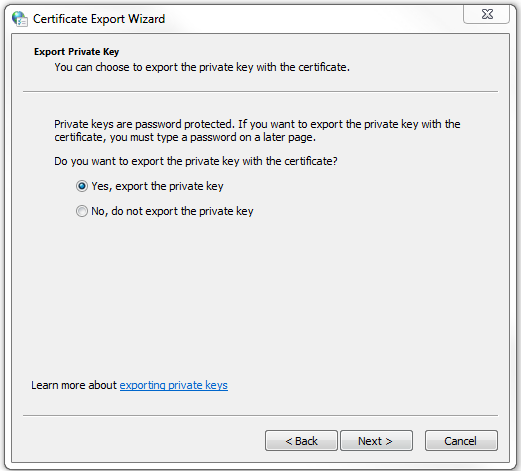This screenshot has width=521, height=471.
Task: Cancel the certificate export wizard
Action: (461, 441)
